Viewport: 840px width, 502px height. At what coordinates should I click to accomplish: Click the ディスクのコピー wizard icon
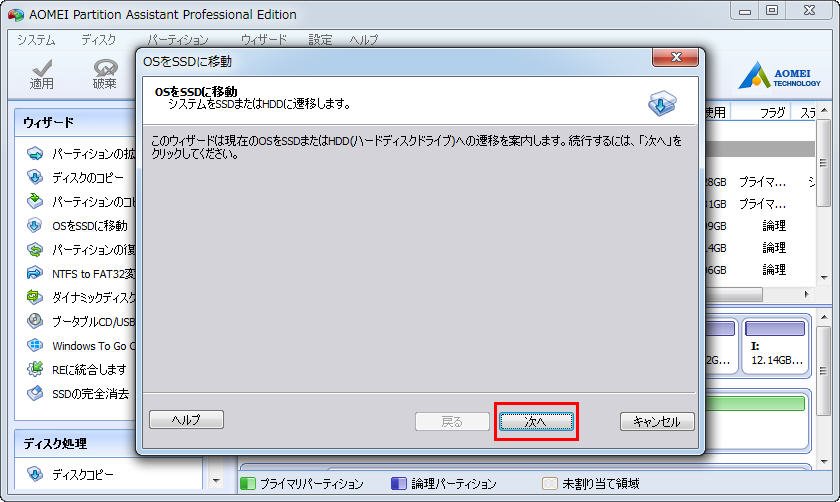pos(35,177)
